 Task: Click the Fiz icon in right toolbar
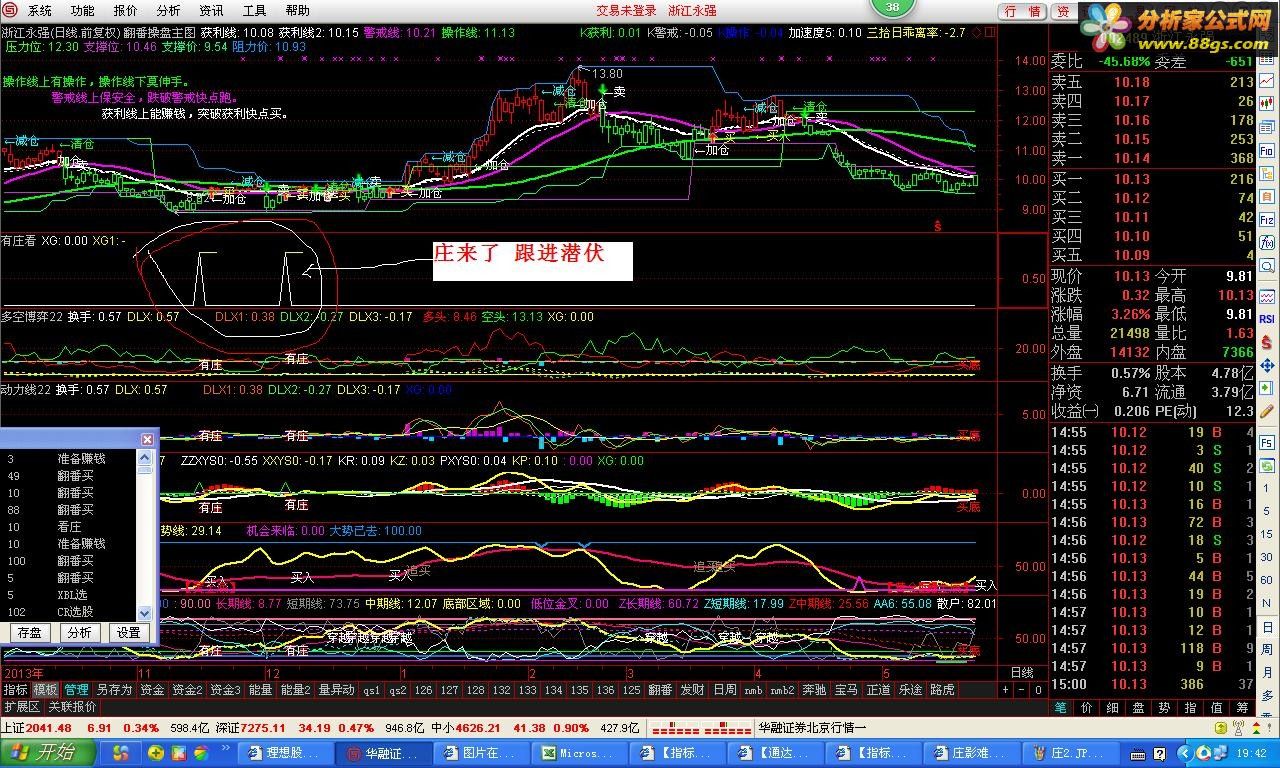pos(1267,220)
